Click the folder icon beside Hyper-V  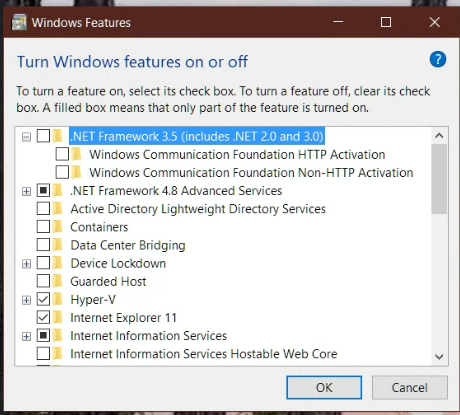(58, 299)
